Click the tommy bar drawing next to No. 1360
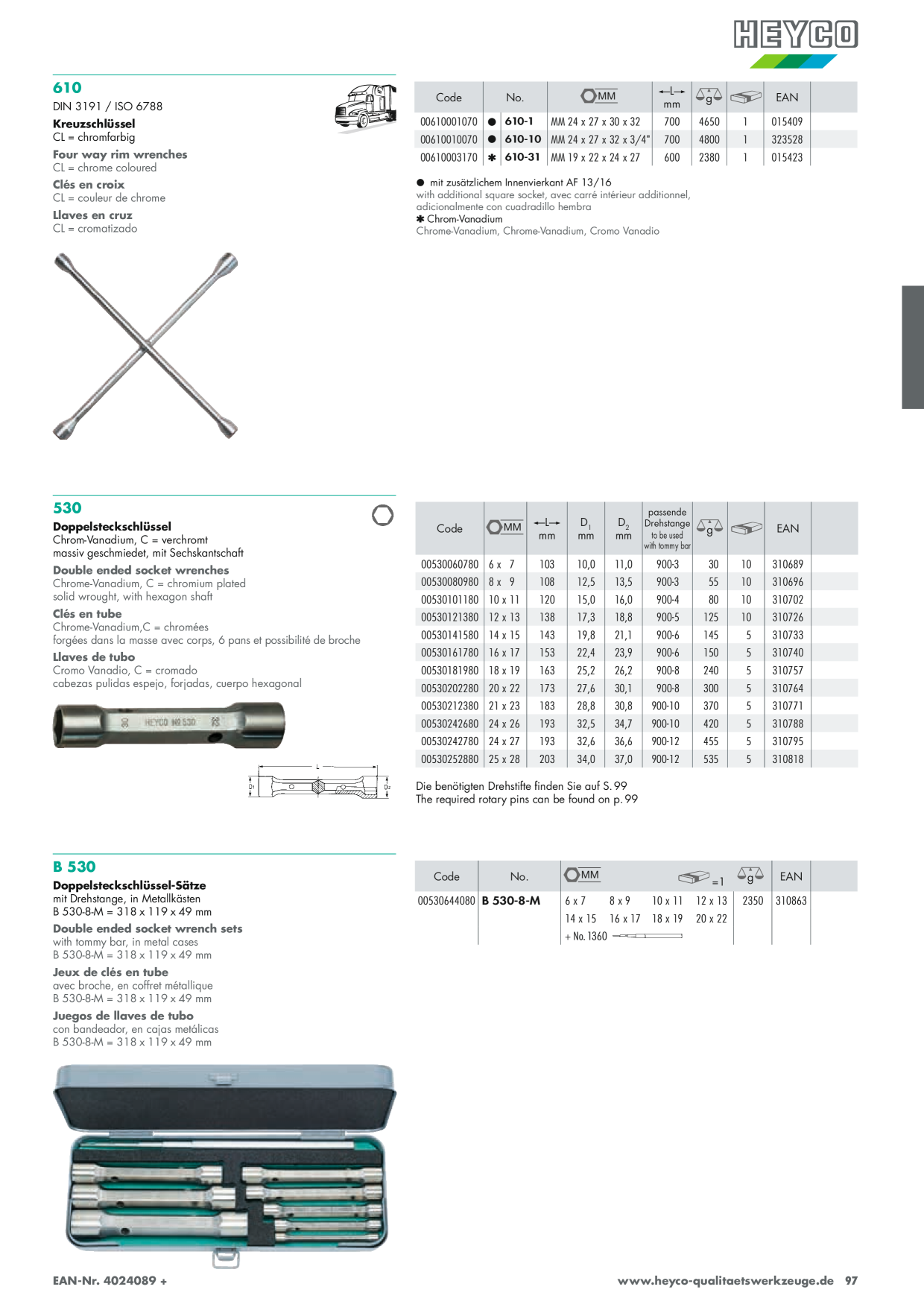 click(x=647, y=936)
